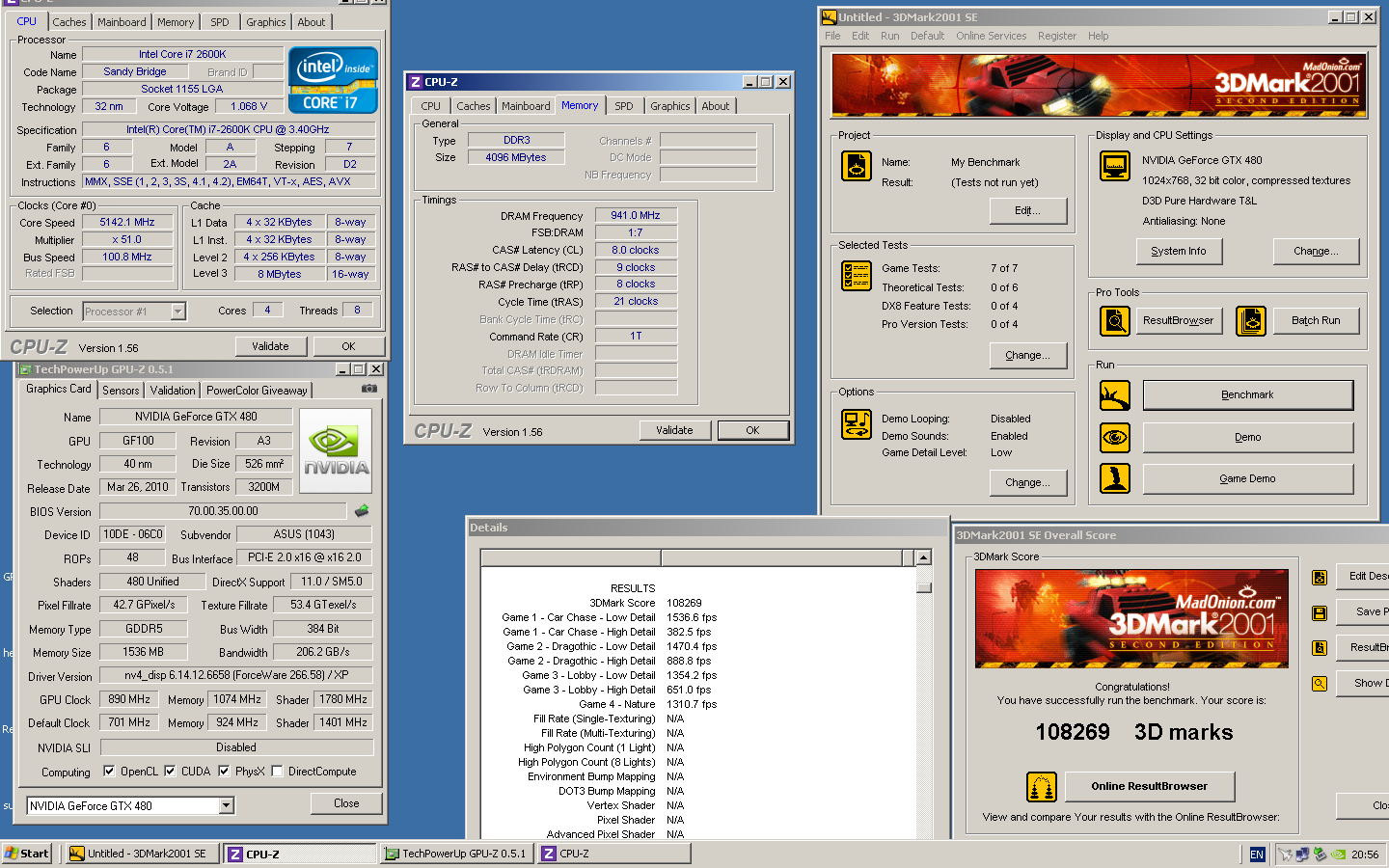The width and height of the screenshot is (1389, 868).
Task: Click the Benchmark run icon
Action: 1115,395
